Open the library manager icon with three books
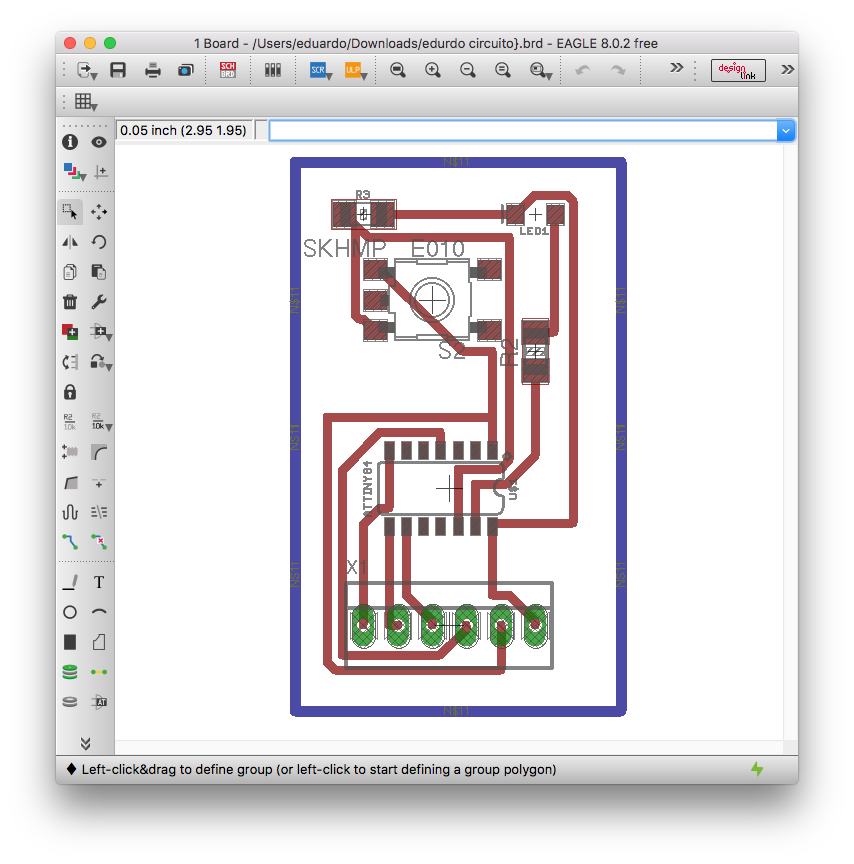The width and height of the screenshot is (854, 864). 273,70
